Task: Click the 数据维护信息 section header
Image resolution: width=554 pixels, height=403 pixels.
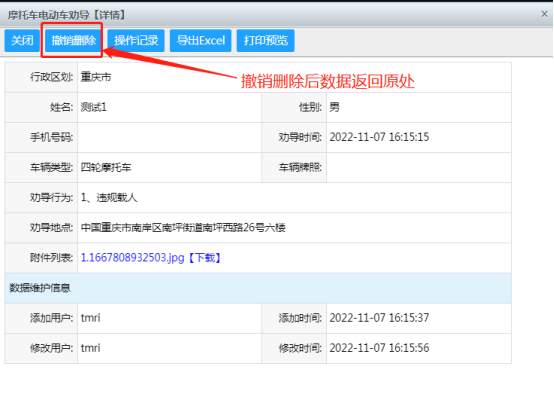Action: pyautogui.click(x=258, y=288)
